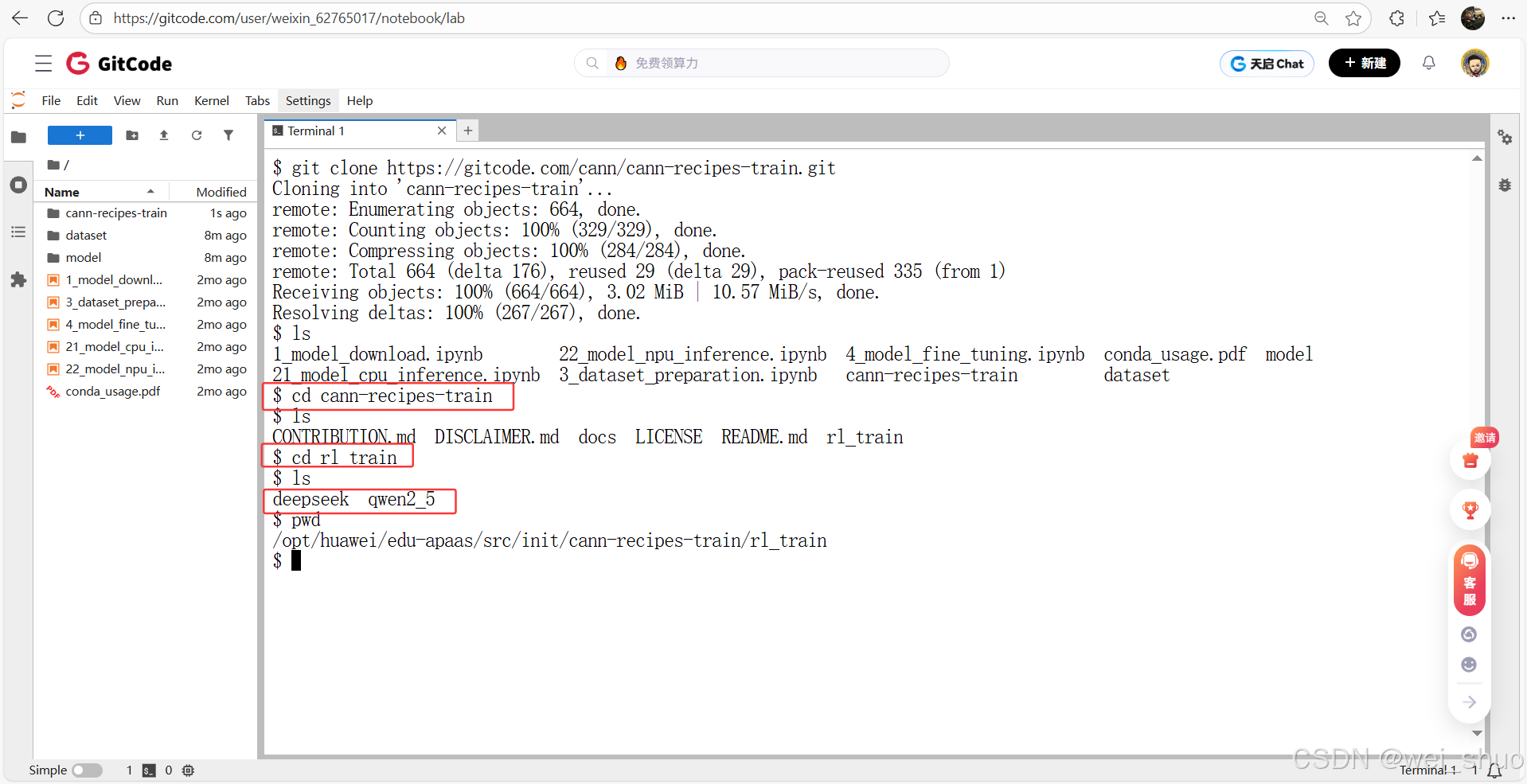This screenshot has height=784, width=1527.
Task: Open the Help menu
Action: point(360,100)
